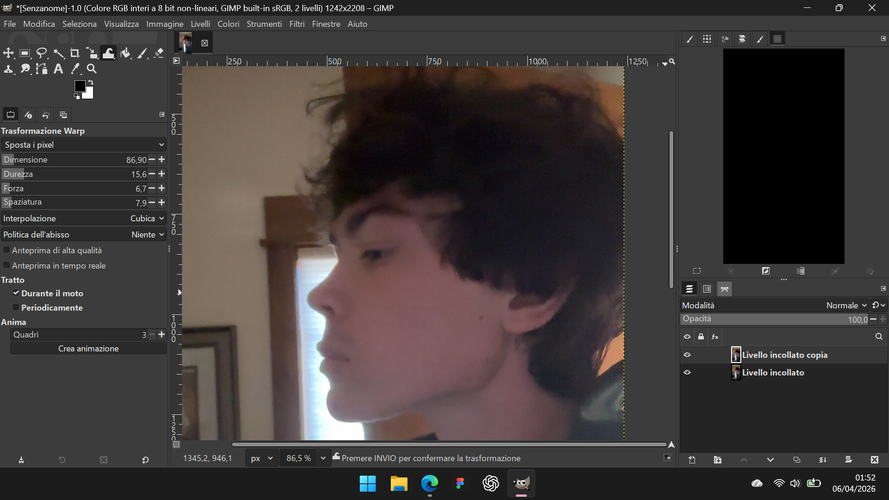889x500 pixels.
Task: Click the foreground black color swatch
Action: click(x=80, y=86)
